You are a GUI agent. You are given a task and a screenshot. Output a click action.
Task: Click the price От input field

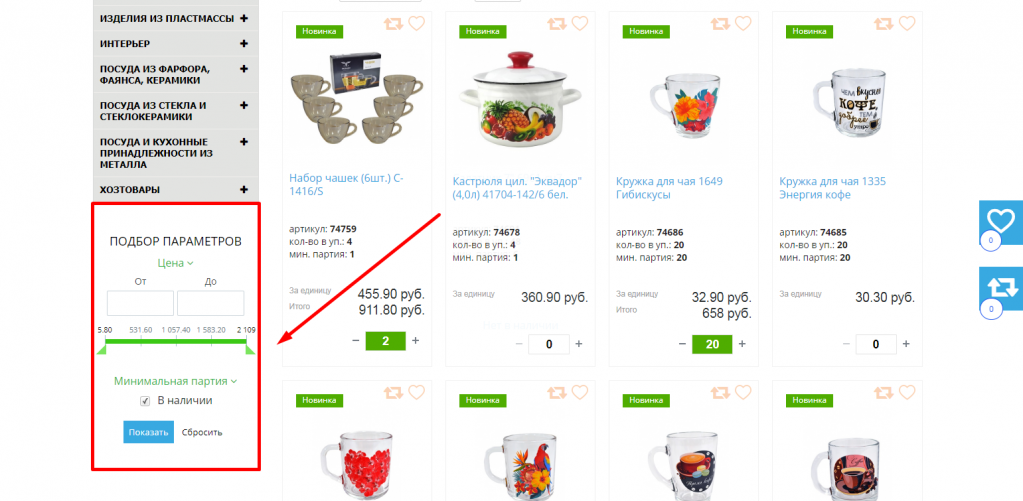(140, 303)
